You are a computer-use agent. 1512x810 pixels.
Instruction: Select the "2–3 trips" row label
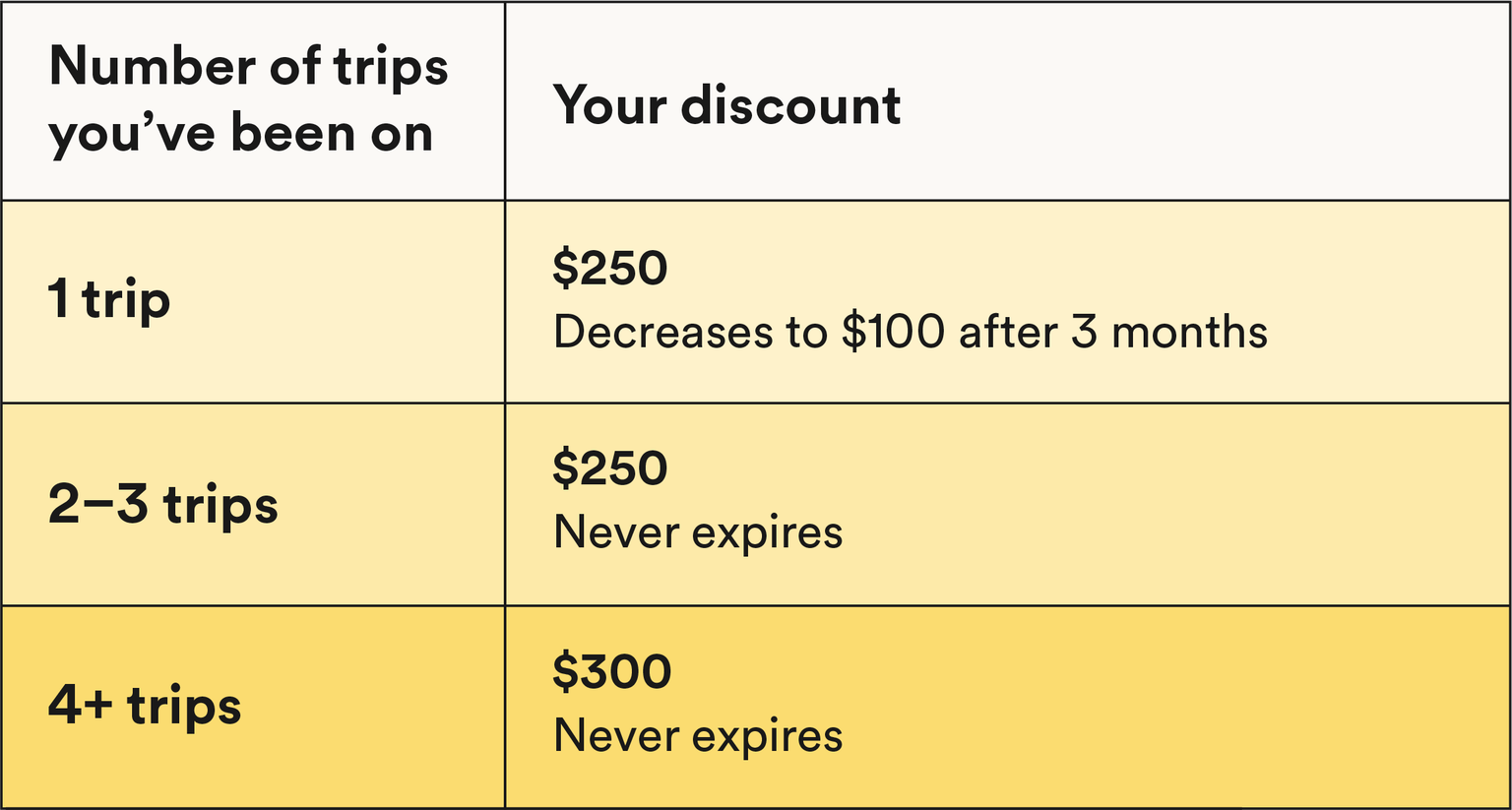coord(163,505)
